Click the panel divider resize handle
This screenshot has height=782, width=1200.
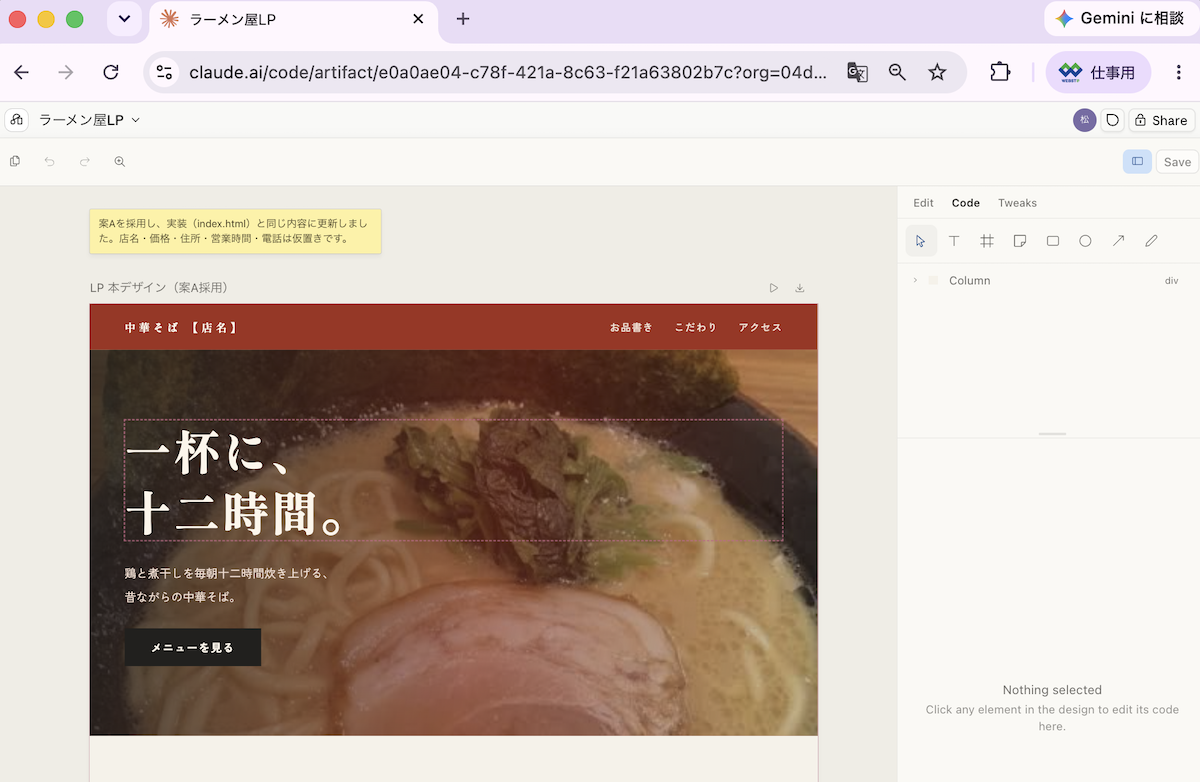pyautogui.click(x=1052, y=434)
